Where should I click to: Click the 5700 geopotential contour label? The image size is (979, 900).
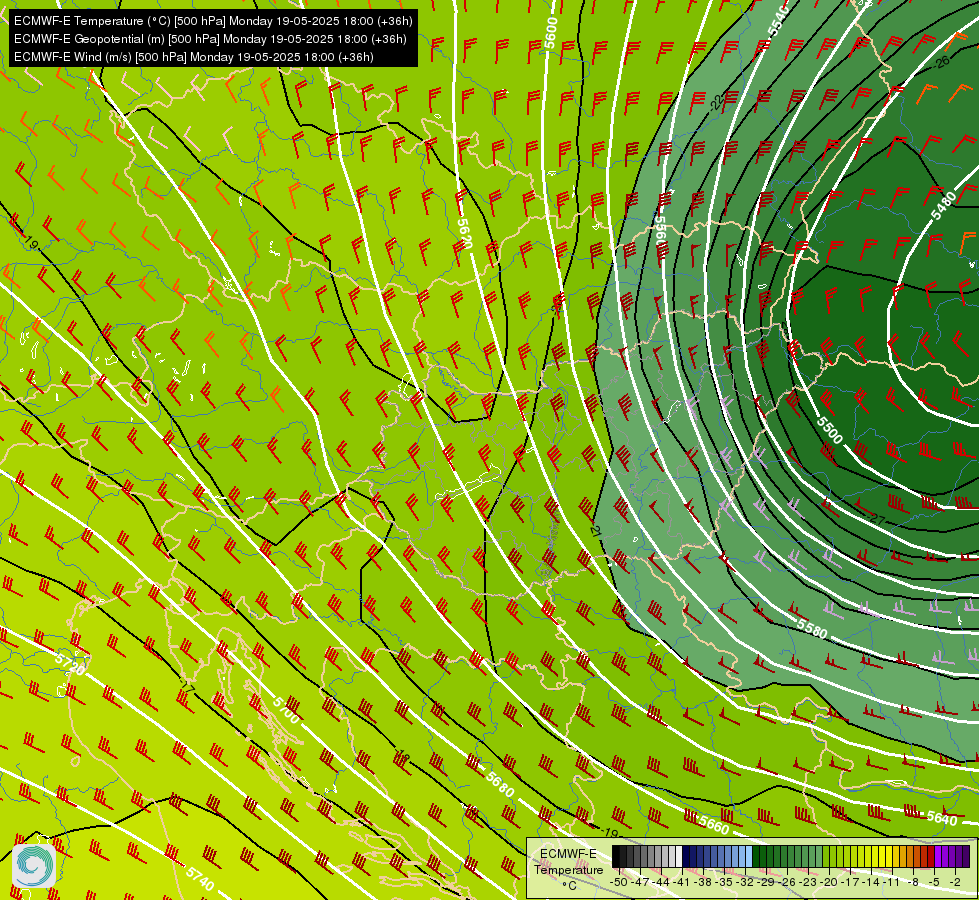tap(286, 709)
